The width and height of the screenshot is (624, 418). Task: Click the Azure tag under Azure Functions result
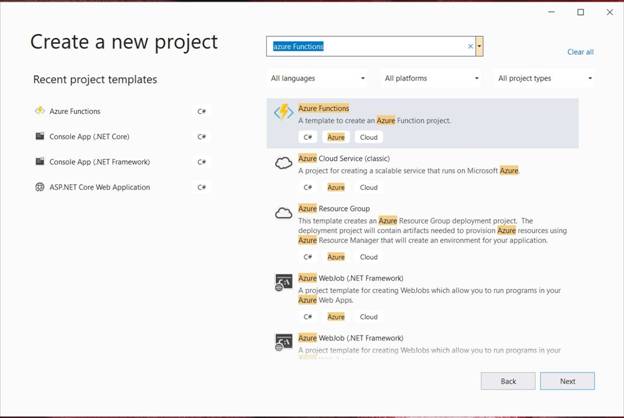[336, 137]
